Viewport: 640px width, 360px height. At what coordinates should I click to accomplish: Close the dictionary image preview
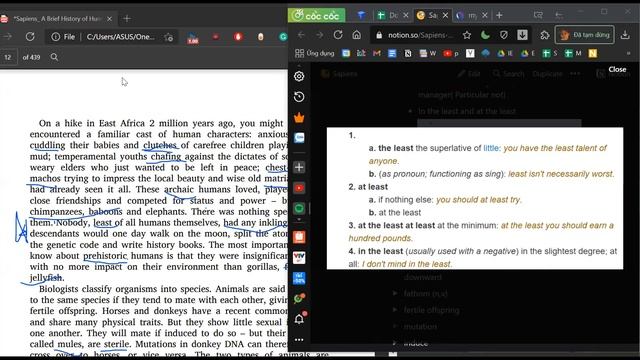coord(617,69)
